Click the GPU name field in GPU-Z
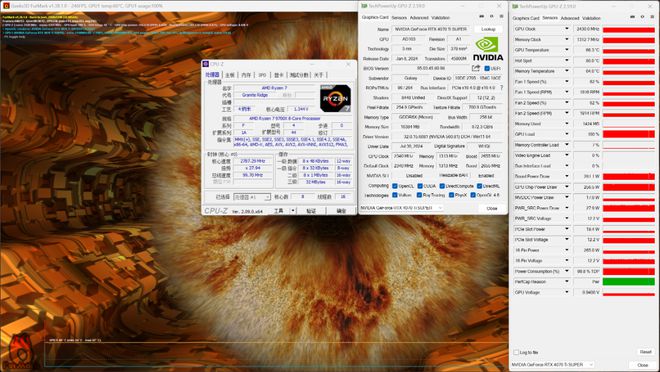This screenshot has width=660, height=372. click(431, 29)
